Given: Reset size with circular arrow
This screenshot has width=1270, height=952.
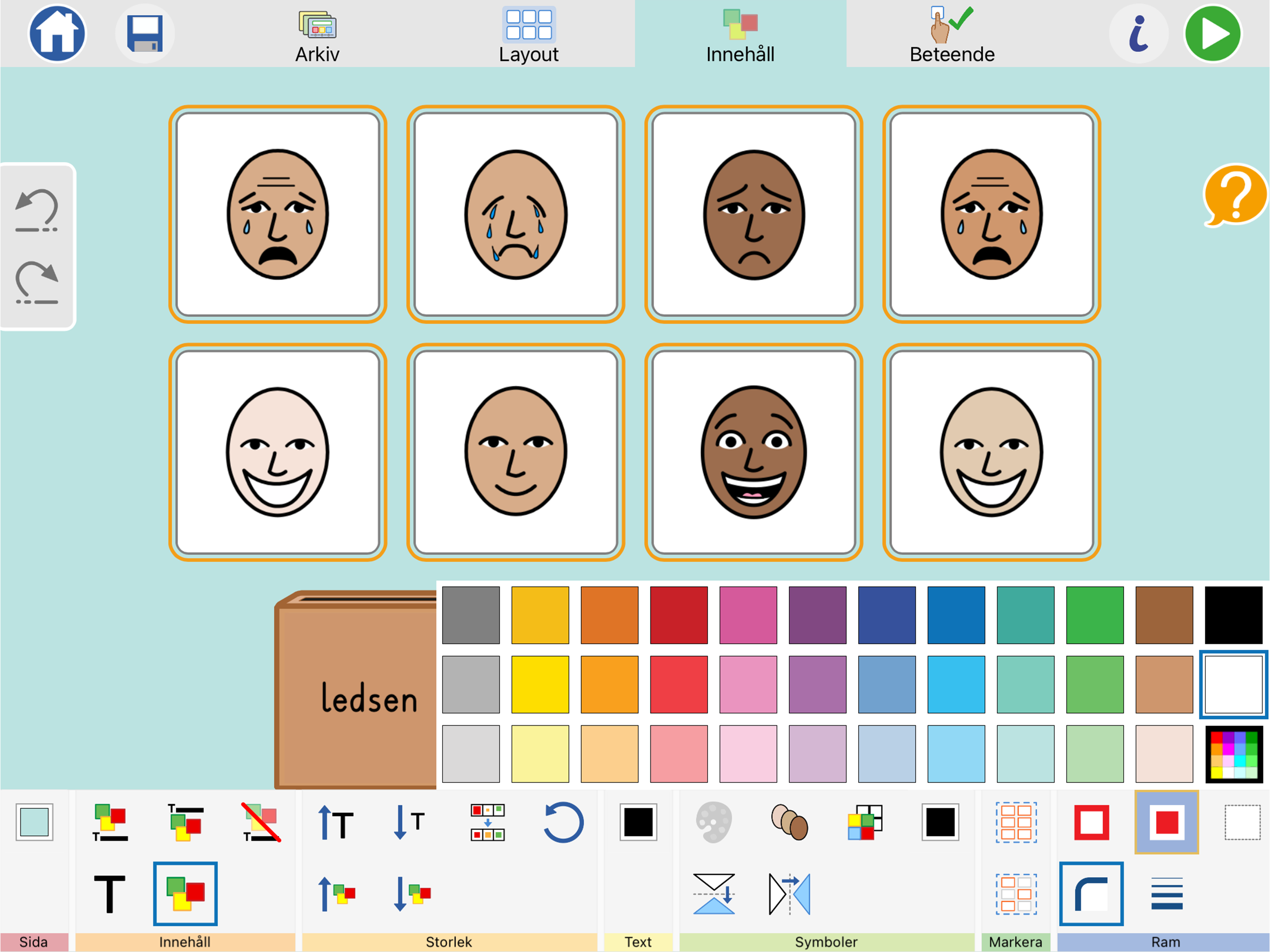Looking at the screenshot, I should tap(562, 822).
